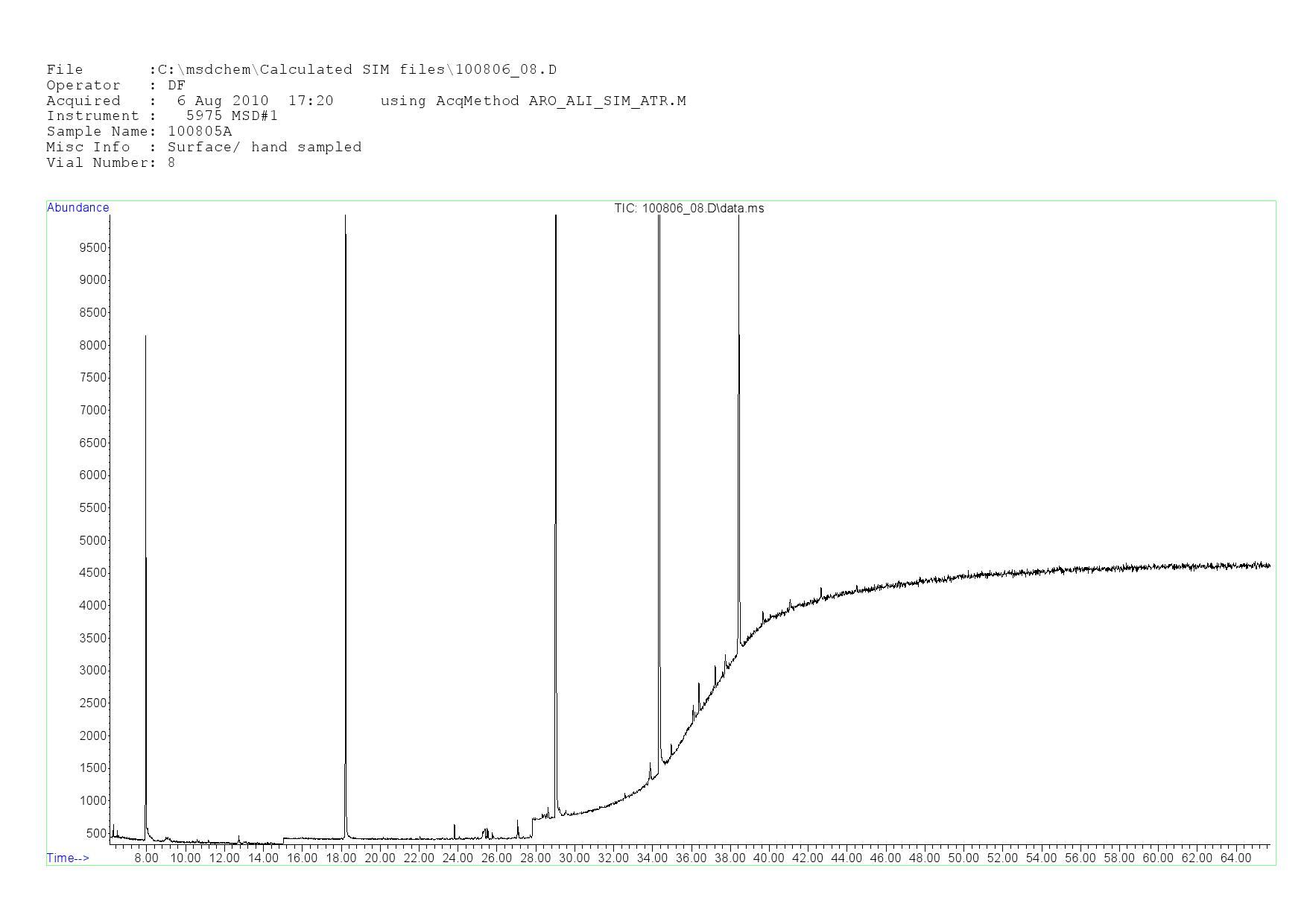Screen dimensions: 1307x924
Task: Click the 5000 abundance tick label
Action: coord(93,540)
